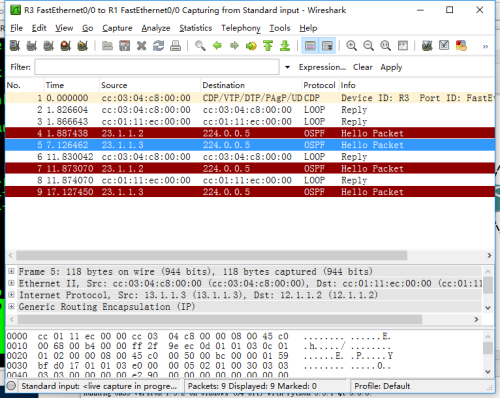Sort by the Time column header
This screenshot has width=500, height=398.
[72, 85]
